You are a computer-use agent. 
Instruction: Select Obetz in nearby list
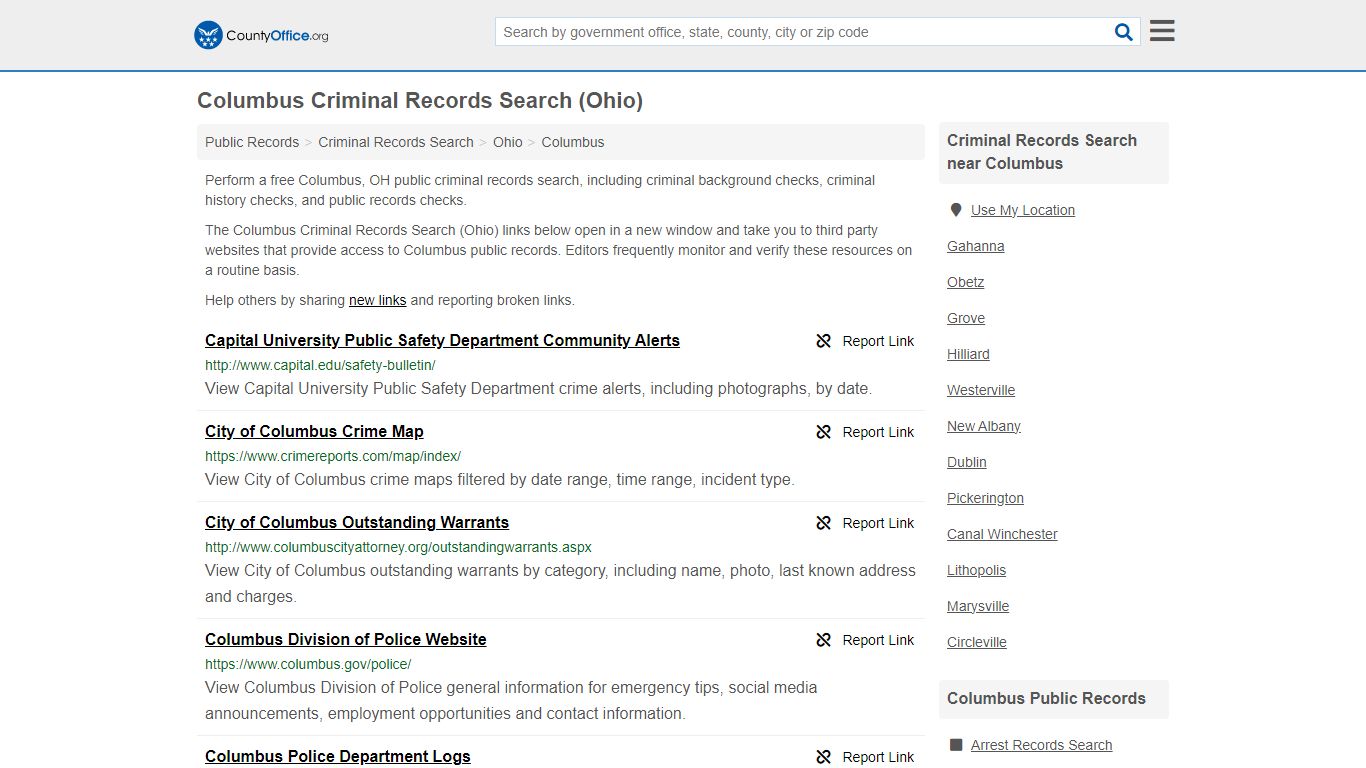(x=966, y=282)
